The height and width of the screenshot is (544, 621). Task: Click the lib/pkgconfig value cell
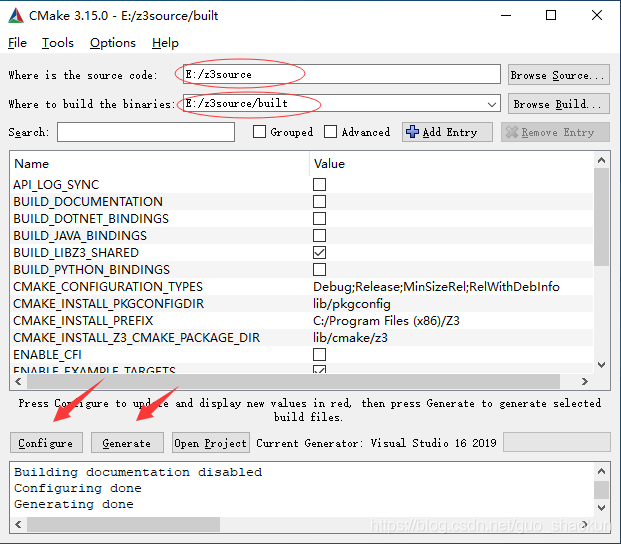352,304
